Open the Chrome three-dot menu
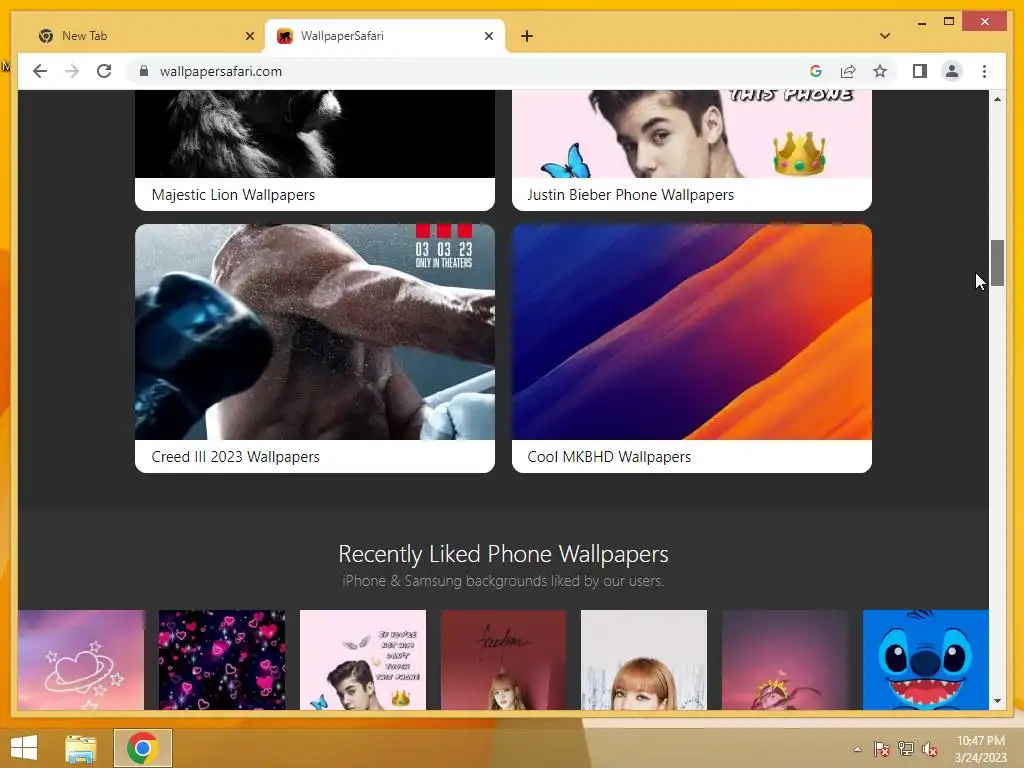Image resolution: width=1024 pixels, height=768 pixels. point(984,71)
